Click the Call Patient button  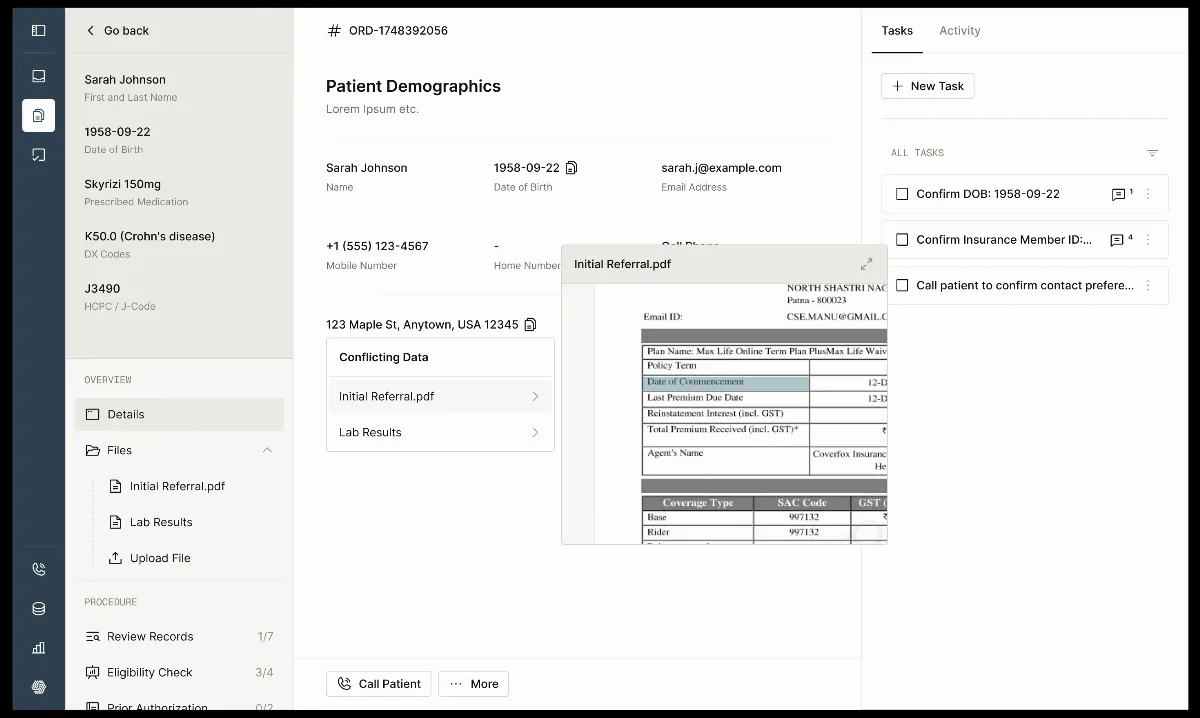click(x=379, y=684)
